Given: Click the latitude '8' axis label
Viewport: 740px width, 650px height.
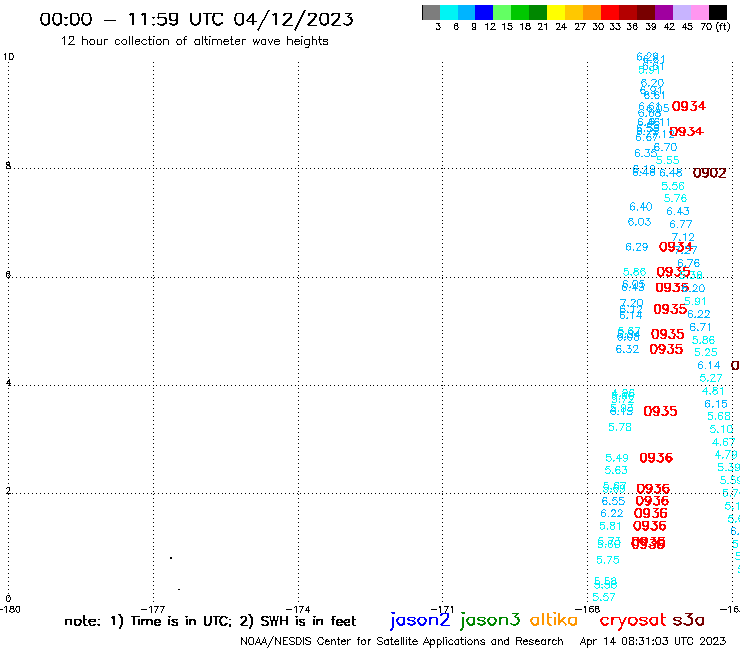Looking at the screenshot, I should [8, 165].
